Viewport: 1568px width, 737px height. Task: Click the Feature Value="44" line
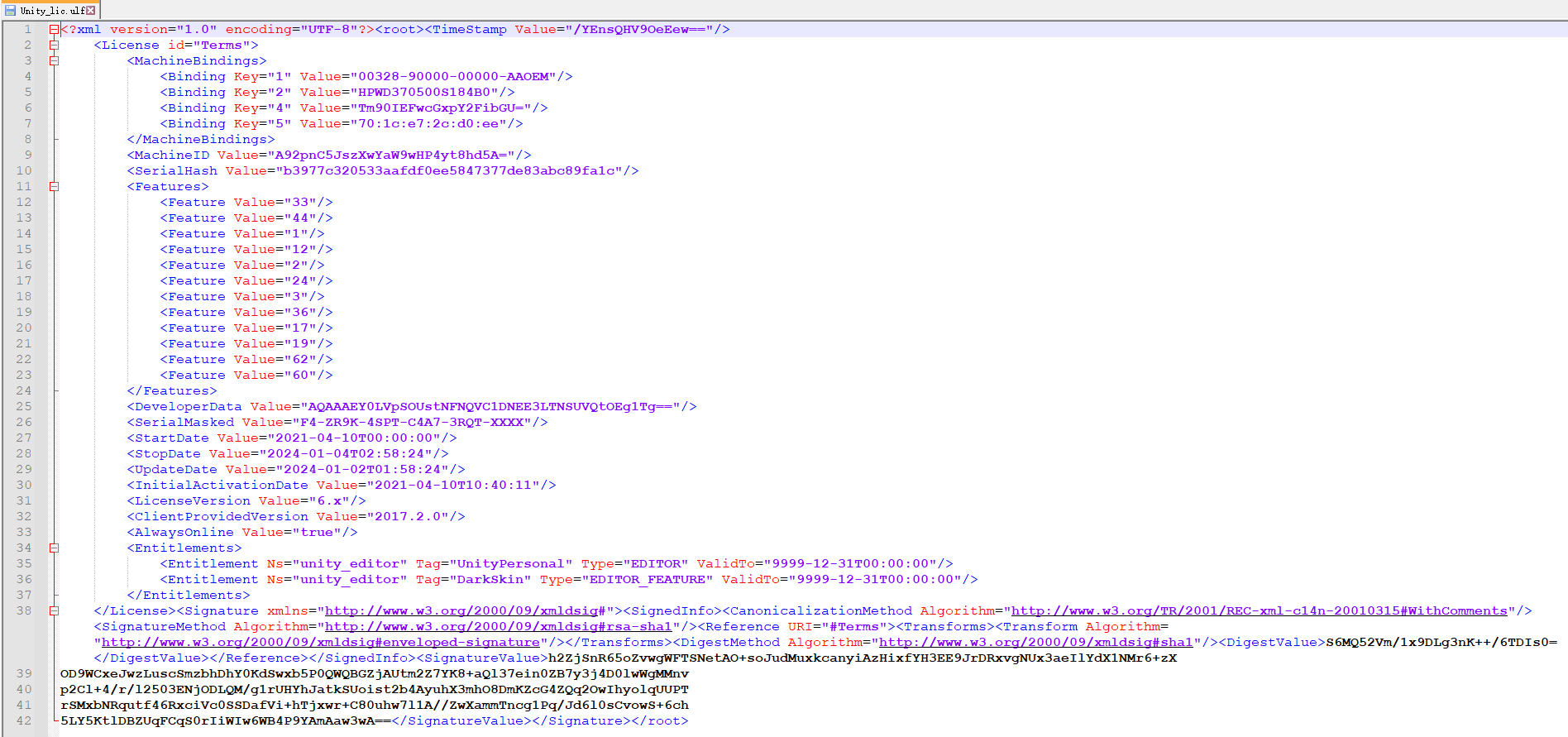246,218
